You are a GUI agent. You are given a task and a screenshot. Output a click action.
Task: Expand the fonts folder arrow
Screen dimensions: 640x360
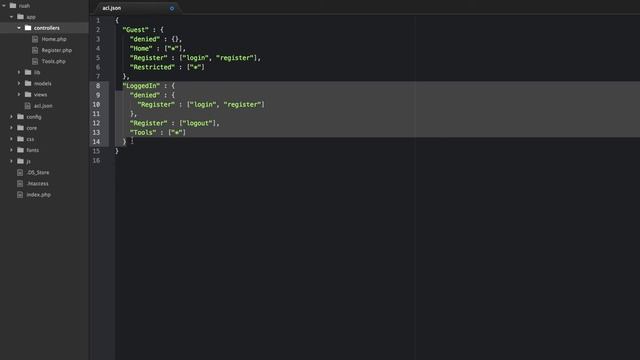pyautogui.click(x=11, y=150)
